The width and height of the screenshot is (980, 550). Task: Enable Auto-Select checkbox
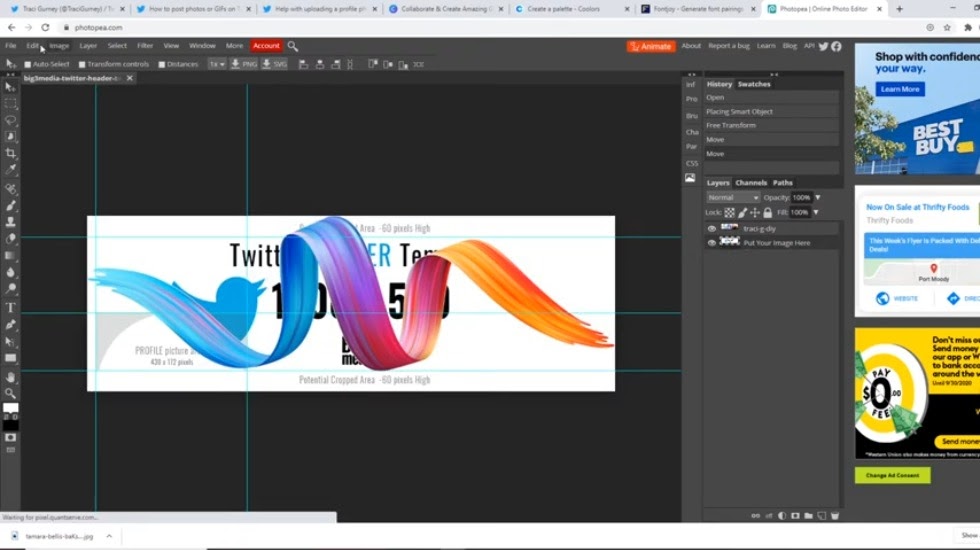click(28, 64)
